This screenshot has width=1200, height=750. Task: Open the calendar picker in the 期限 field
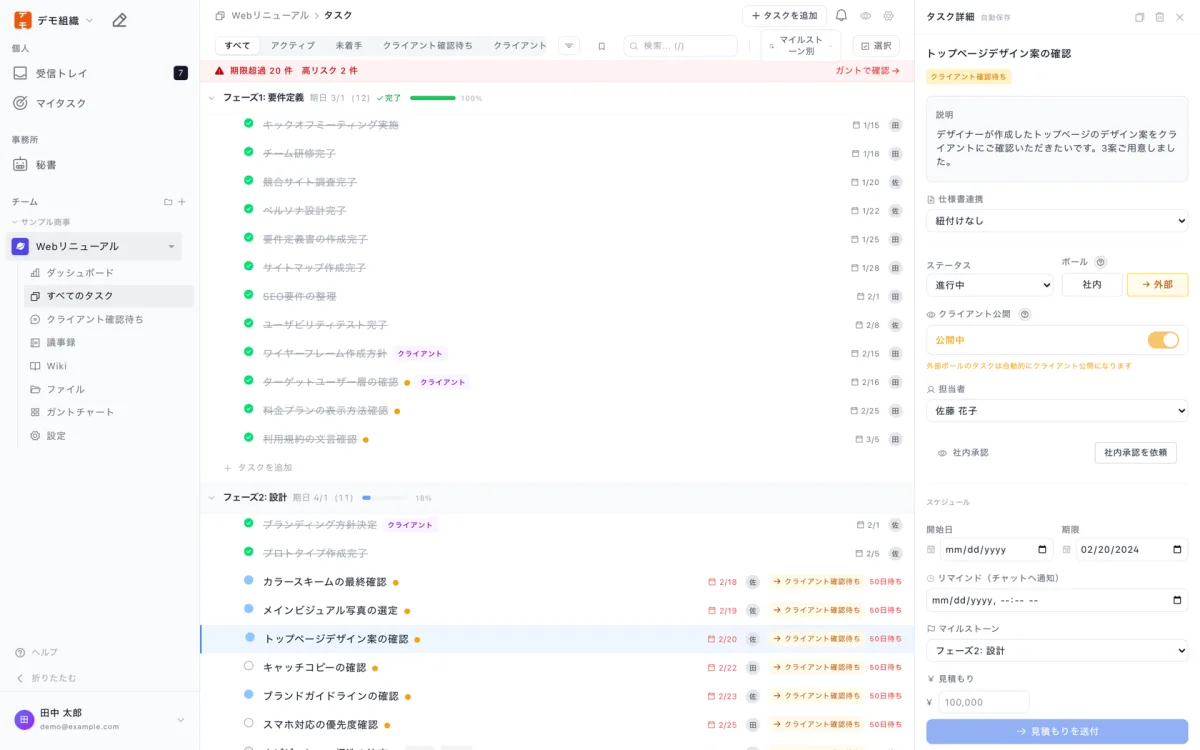tap(1178, 549)
